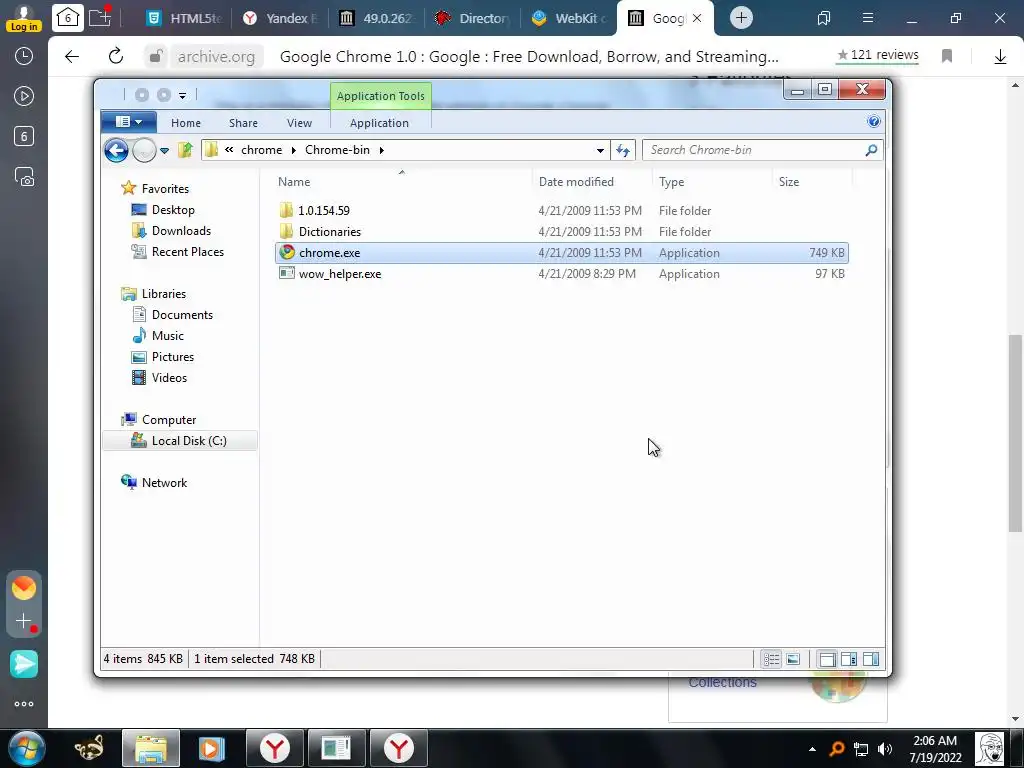The image size is (1024, 768).
Task: Open the messenger paper plane icon
Action: 24,664
